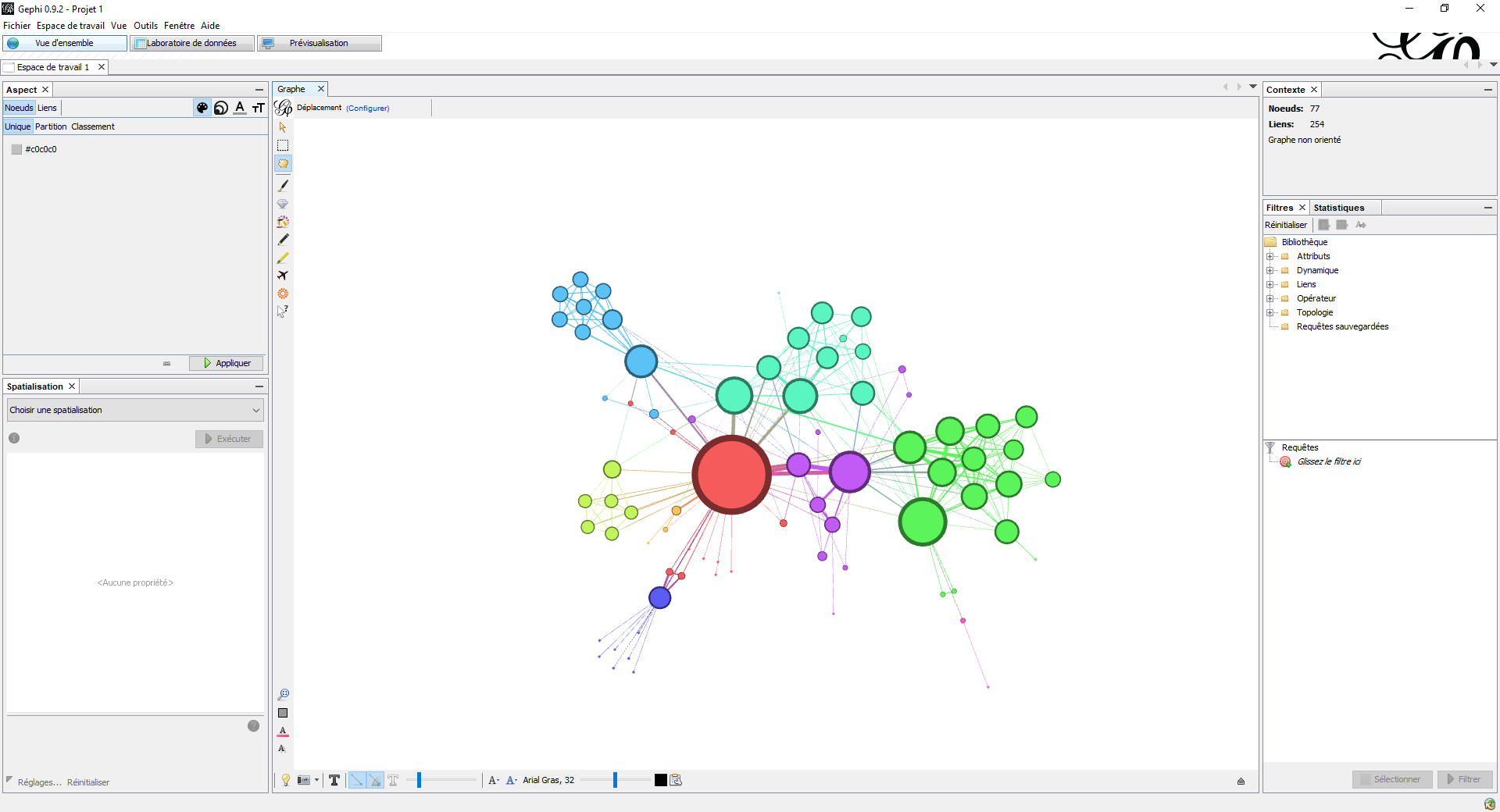Click the Appliquer button
The height and width of the screenshot is (812, 1500).
(227, 363)
